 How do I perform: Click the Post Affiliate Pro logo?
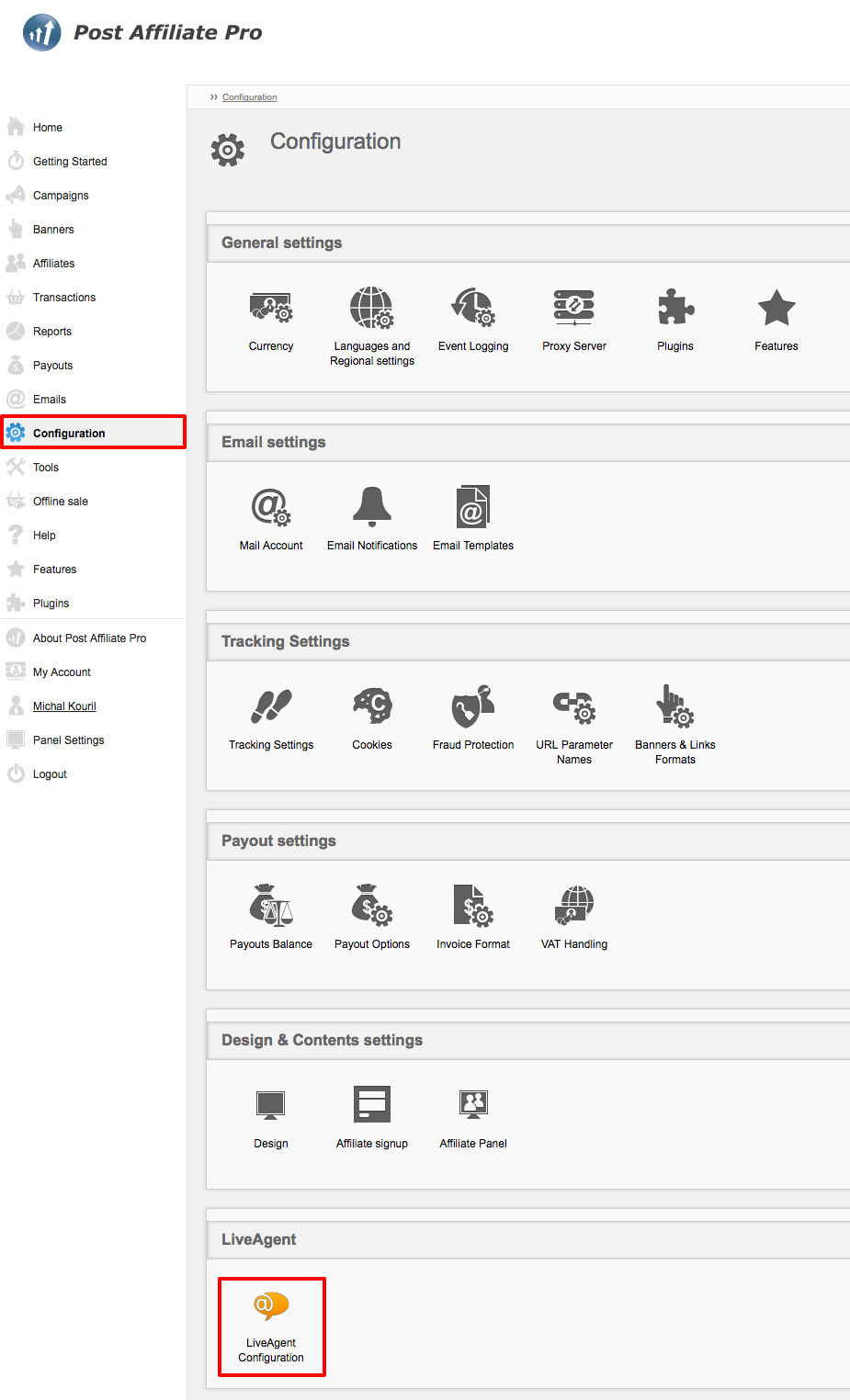coord(142,33)
